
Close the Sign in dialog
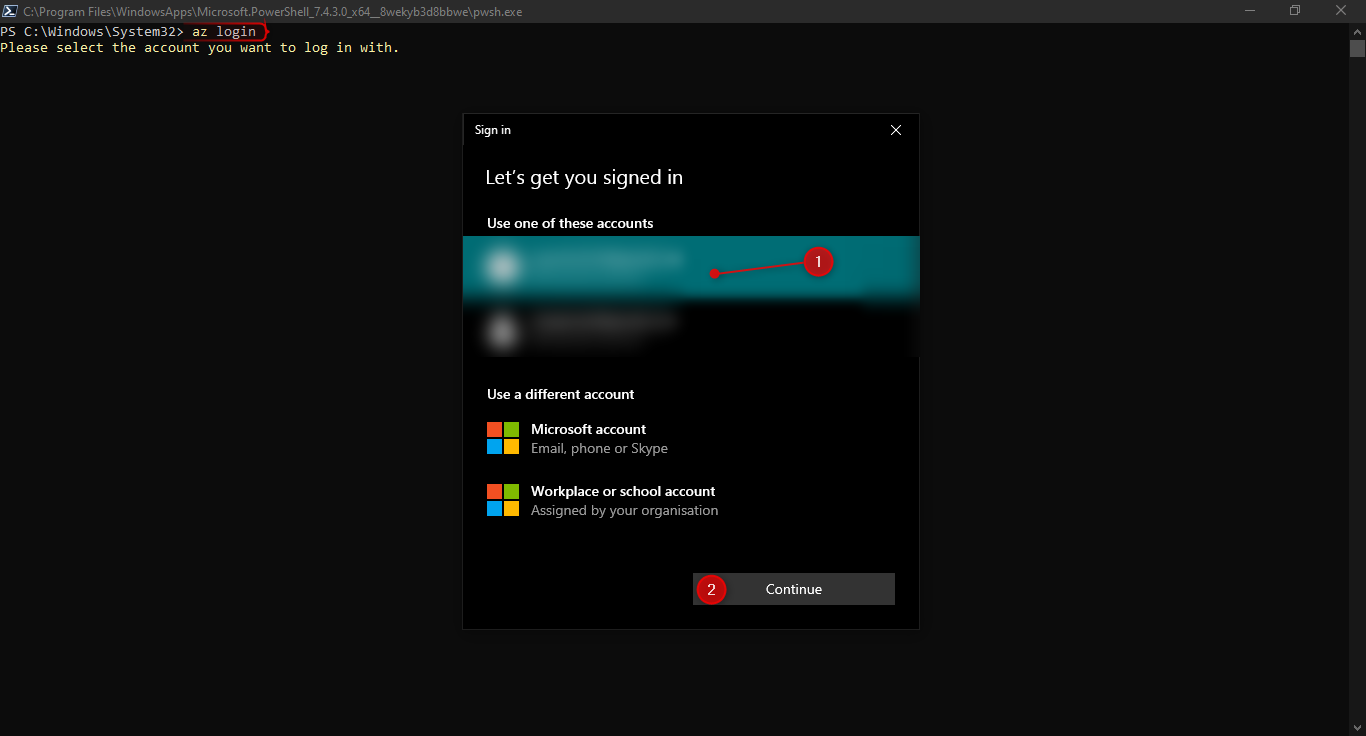point(896,130)
